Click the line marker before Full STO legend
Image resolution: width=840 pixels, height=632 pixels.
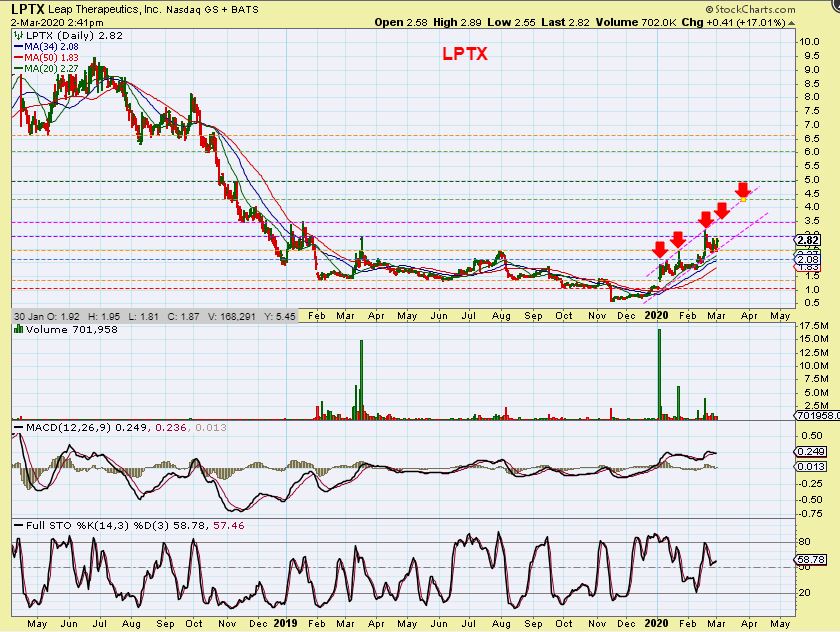[19, 525]
